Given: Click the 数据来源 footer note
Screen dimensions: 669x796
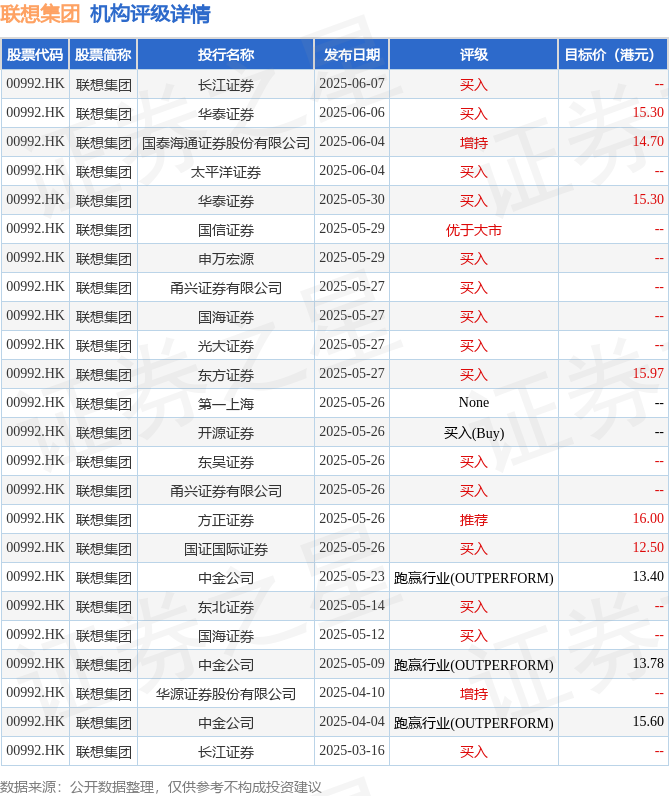Looking at the screenshot, I should (160, 787).
